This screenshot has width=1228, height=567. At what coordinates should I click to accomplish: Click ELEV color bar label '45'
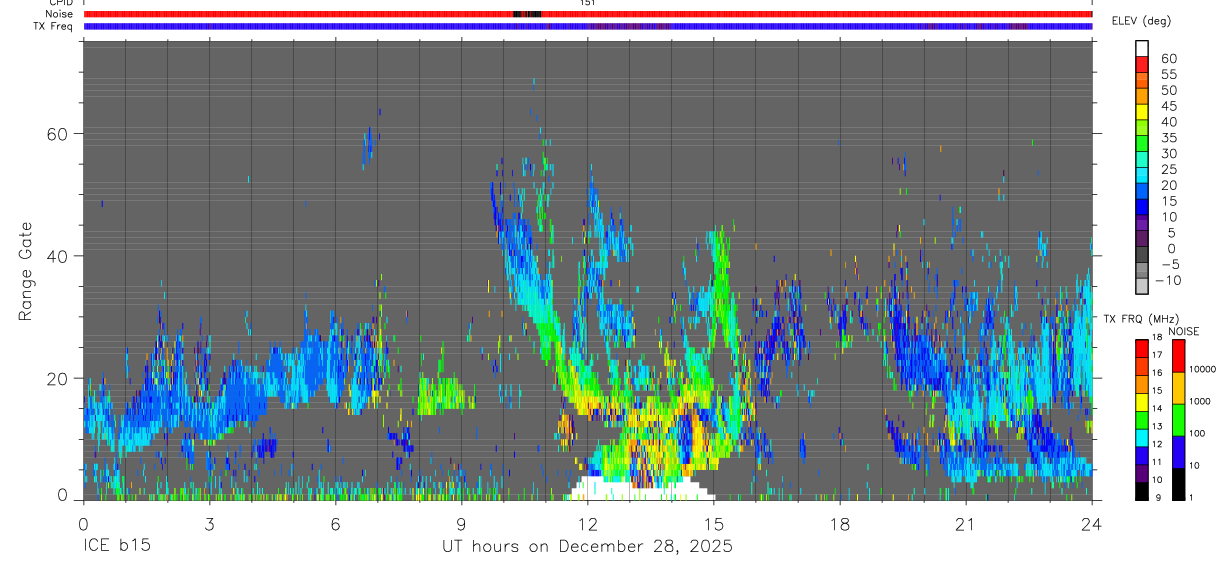coord(1168,106)
